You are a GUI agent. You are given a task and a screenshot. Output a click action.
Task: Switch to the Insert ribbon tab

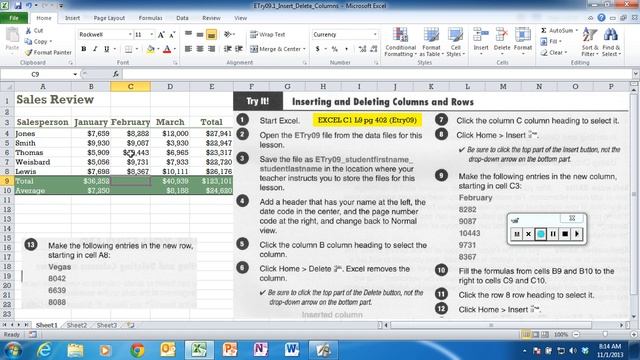click(x=72, y=18)
